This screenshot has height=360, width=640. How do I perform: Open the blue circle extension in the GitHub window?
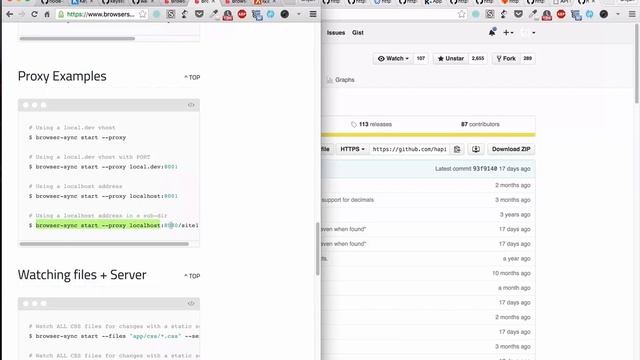point(590,14)
